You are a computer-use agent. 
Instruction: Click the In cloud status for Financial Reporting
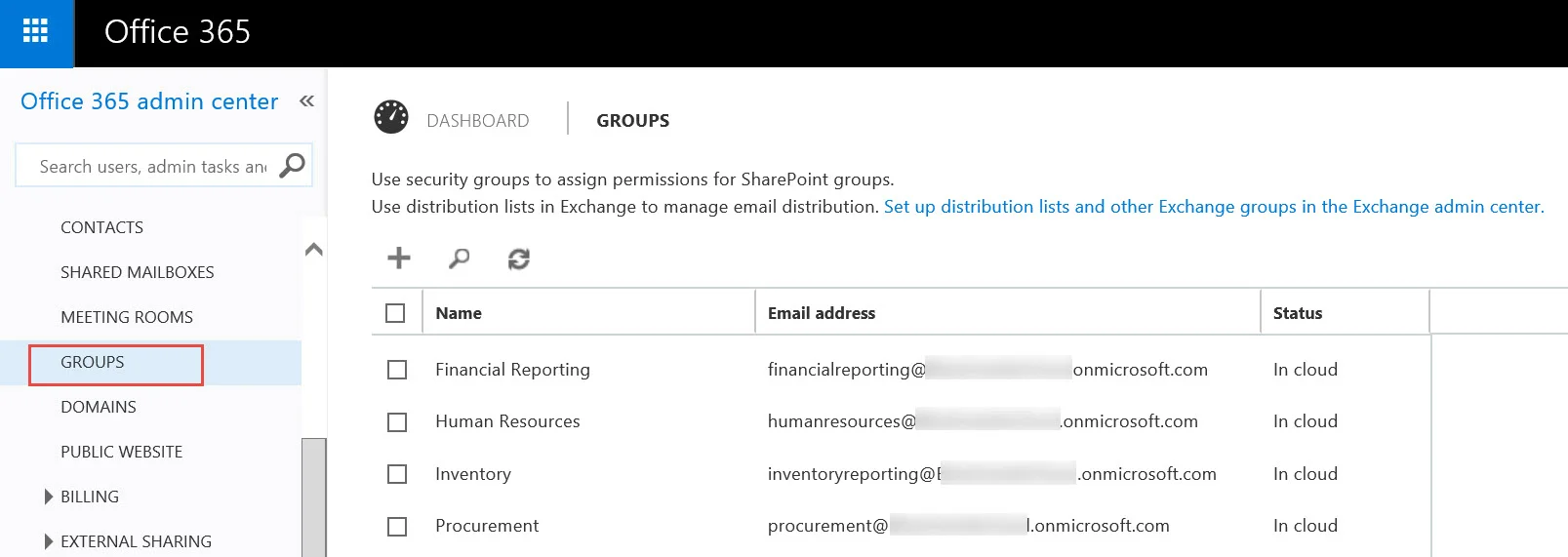(1306, 370)
